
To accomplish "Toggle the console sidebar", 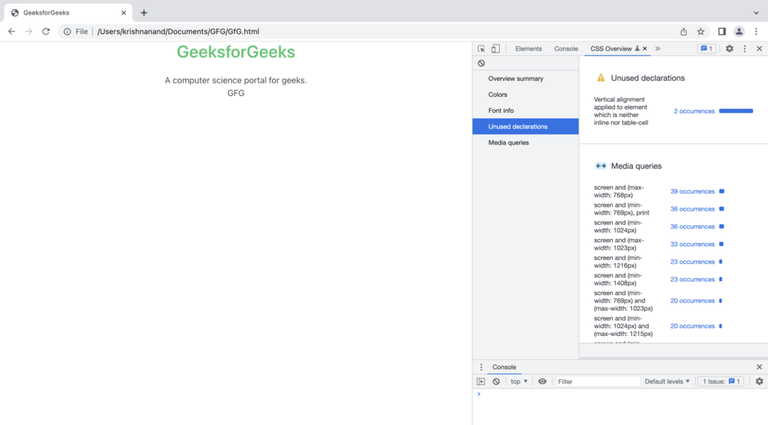I will [481, 381].
